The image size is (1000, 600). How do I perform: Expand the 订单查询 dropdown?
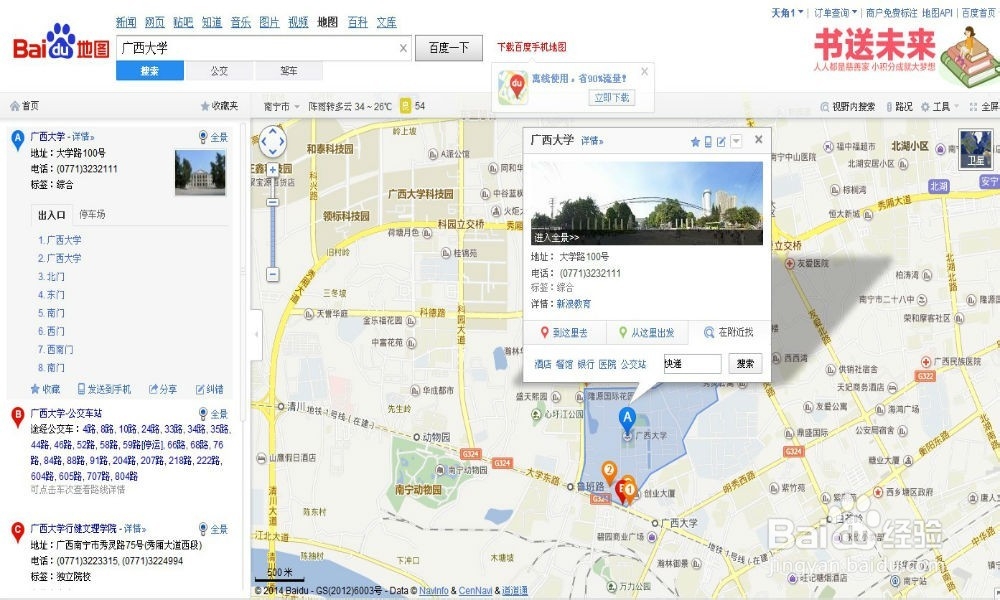point(835,13)
